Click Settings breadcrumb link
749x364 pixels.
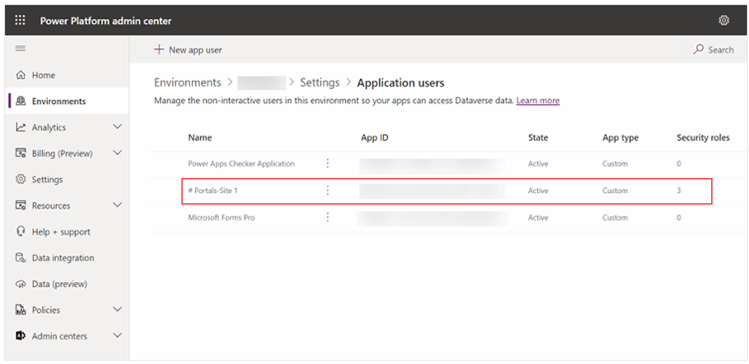pyautogui.click(x=320, y=83)
